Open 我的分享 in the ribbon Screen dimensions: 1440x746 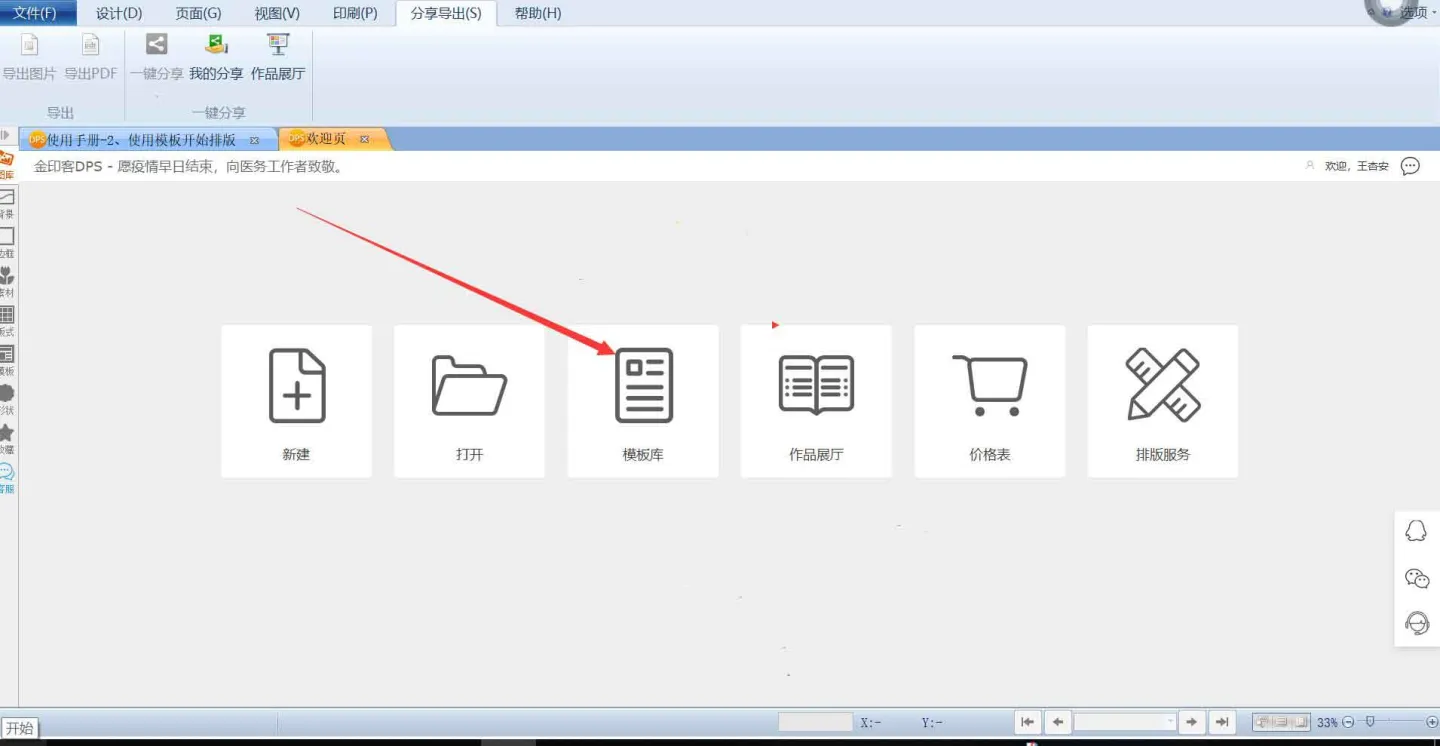[216, 58]
